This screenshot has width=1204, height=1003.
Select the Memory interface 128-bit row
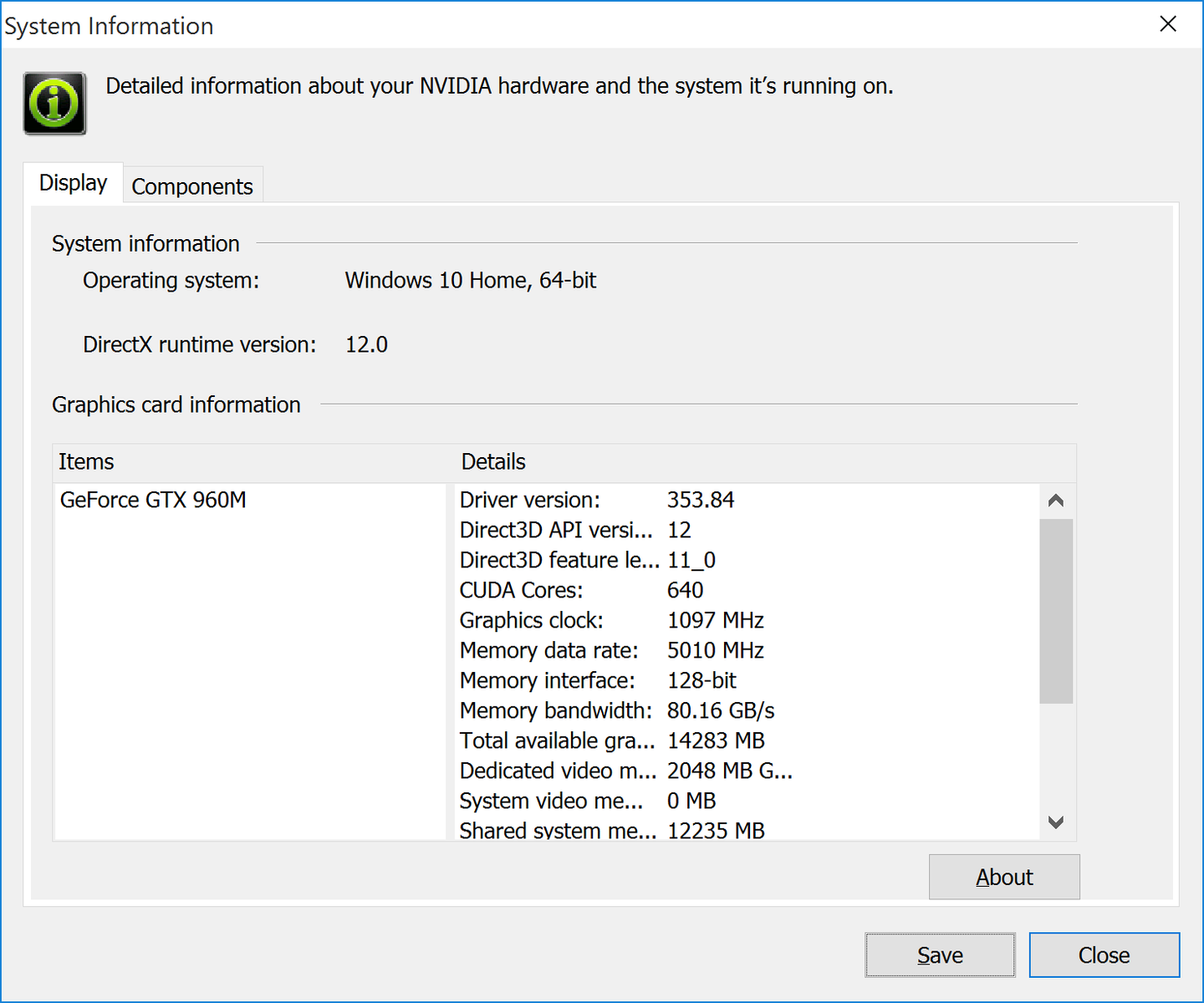tap(599, 680)
